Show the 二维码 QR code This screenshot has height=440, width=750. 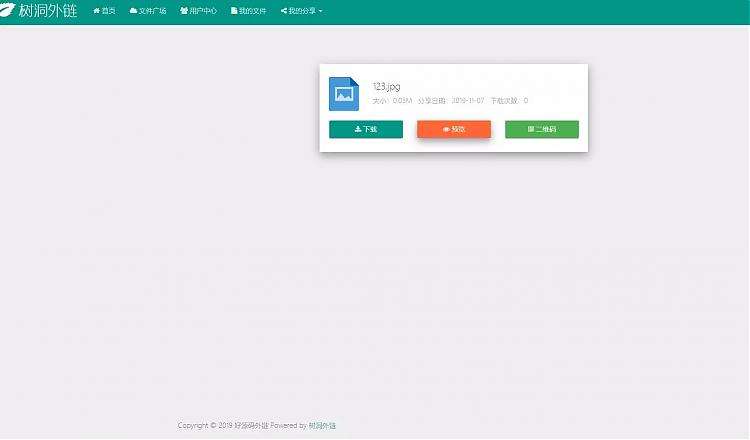[541, 129]
